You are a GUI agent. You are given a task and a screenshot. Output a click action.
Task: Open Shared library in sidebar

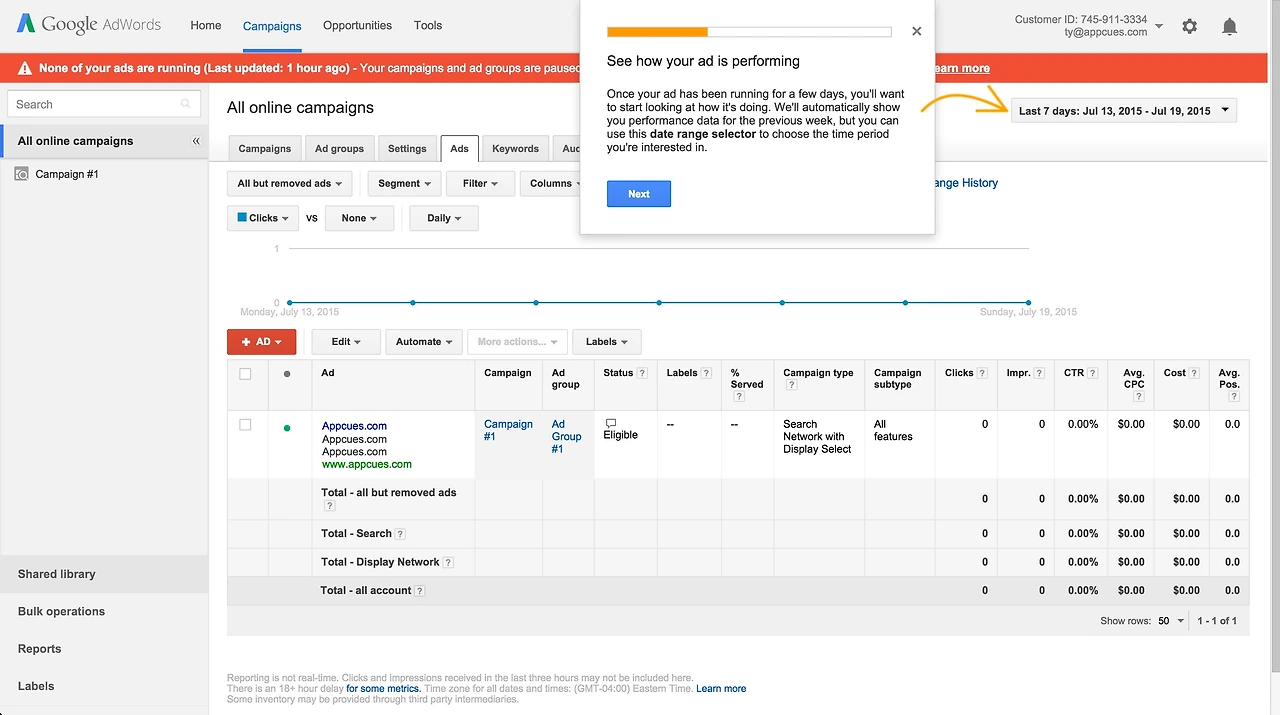point(104,574)
